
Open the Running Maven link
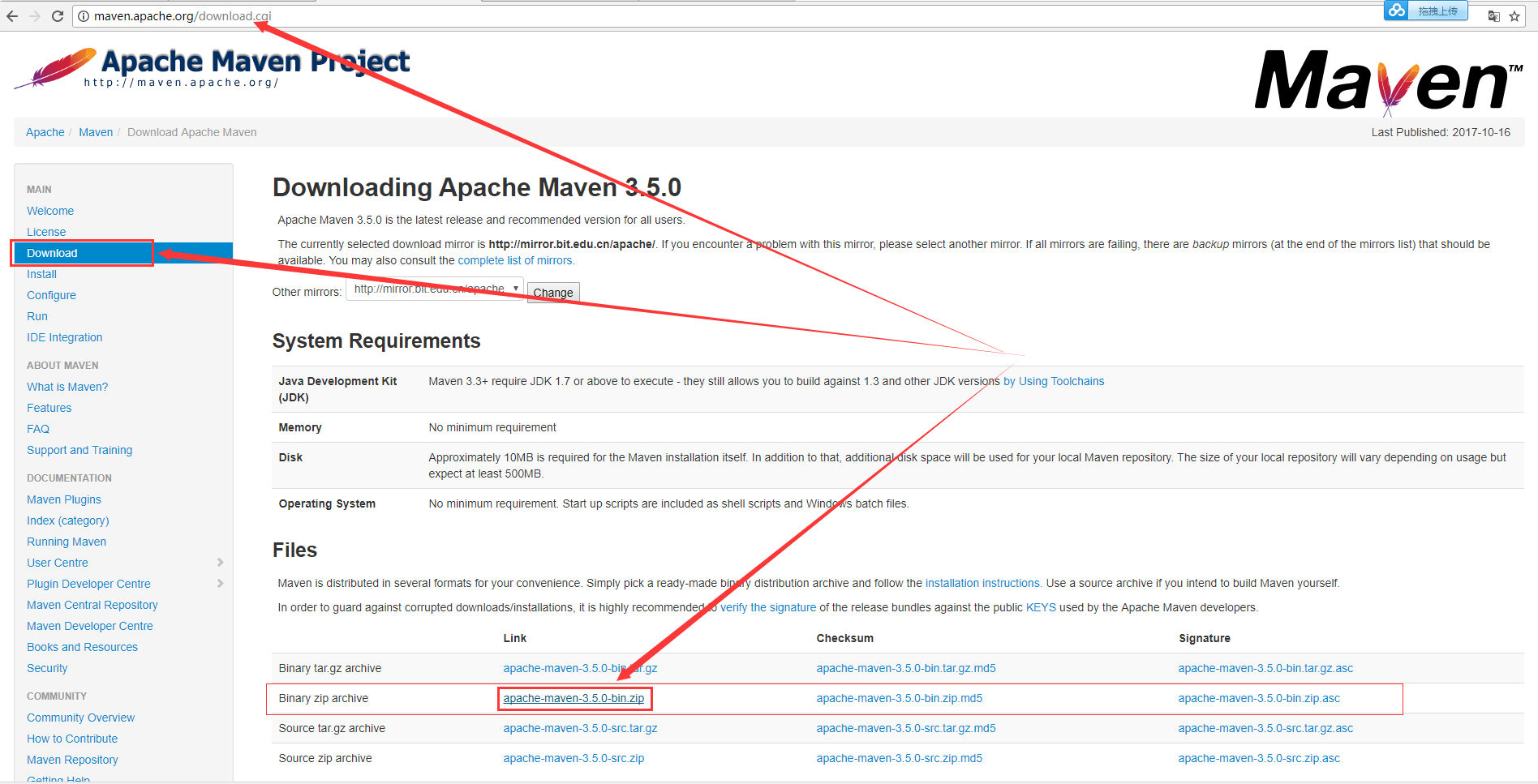click(x=67, y=542)
